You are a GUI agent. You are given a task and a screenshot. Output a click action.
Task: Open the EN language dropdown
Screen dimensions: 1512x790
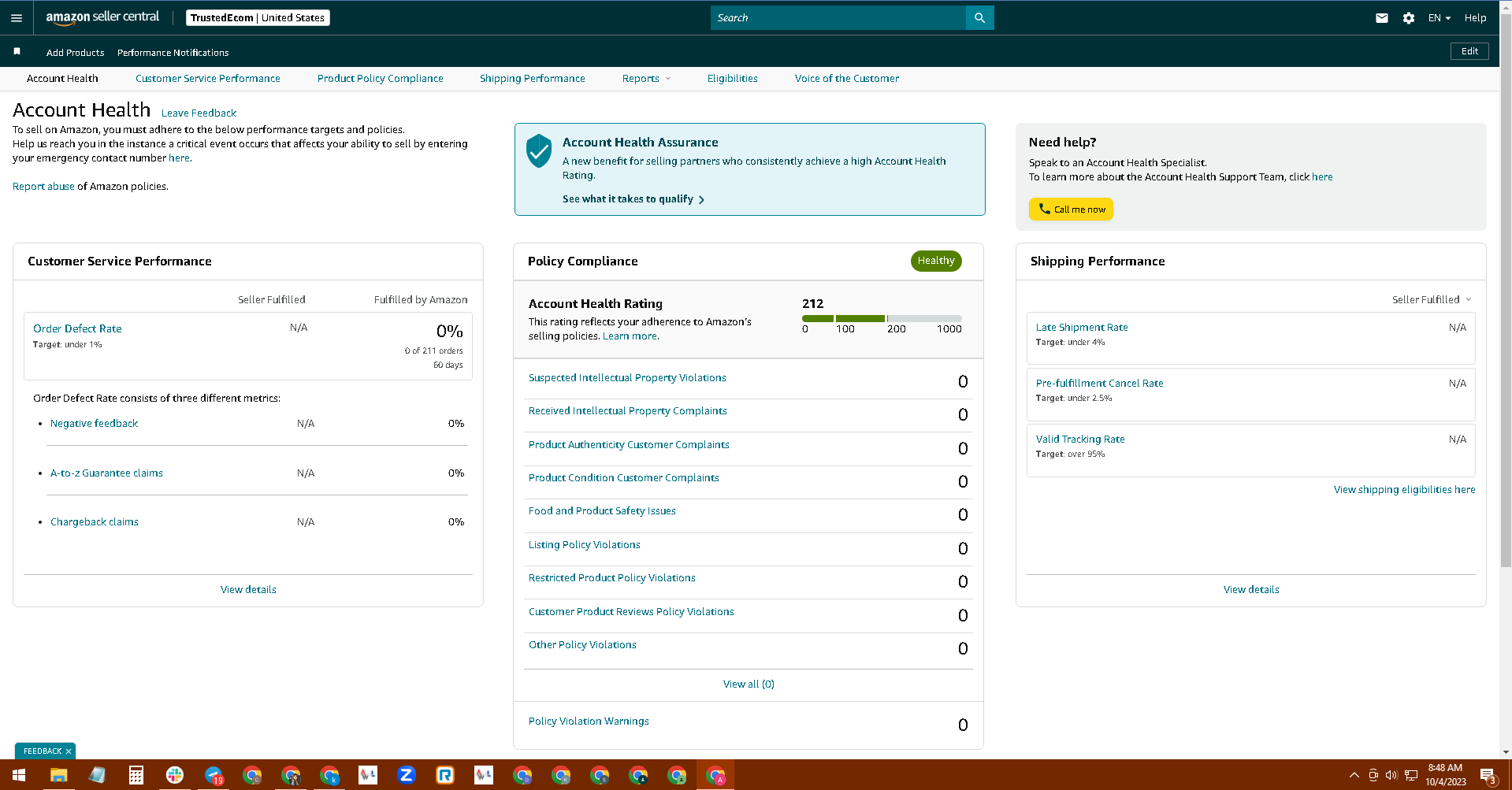[x=1440, y=17]
